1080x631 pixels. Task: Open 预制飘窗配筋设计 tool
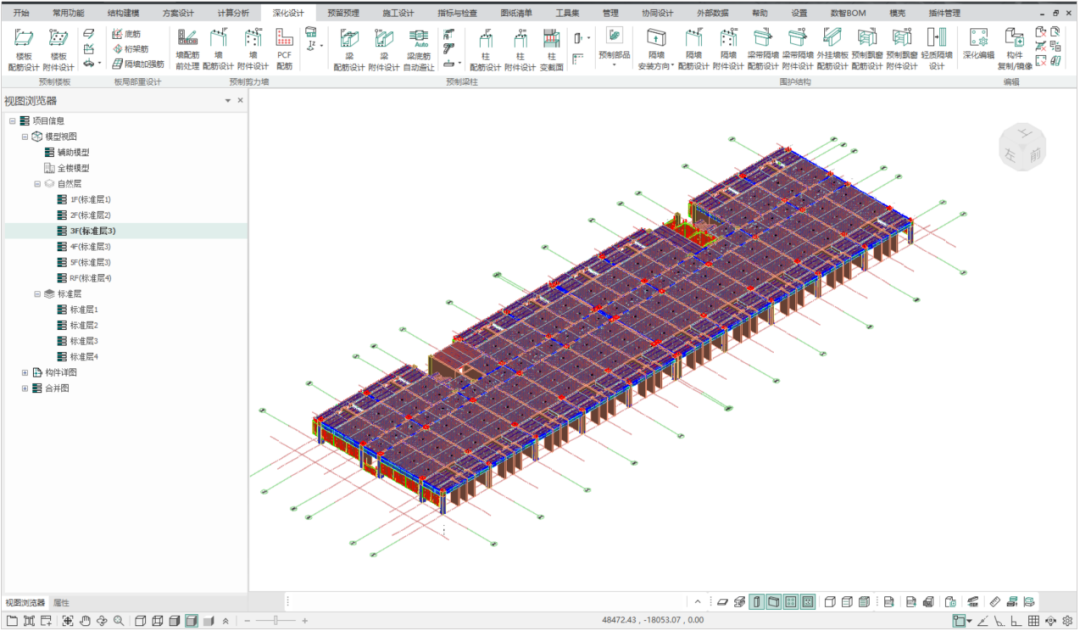tap(866, 50)
